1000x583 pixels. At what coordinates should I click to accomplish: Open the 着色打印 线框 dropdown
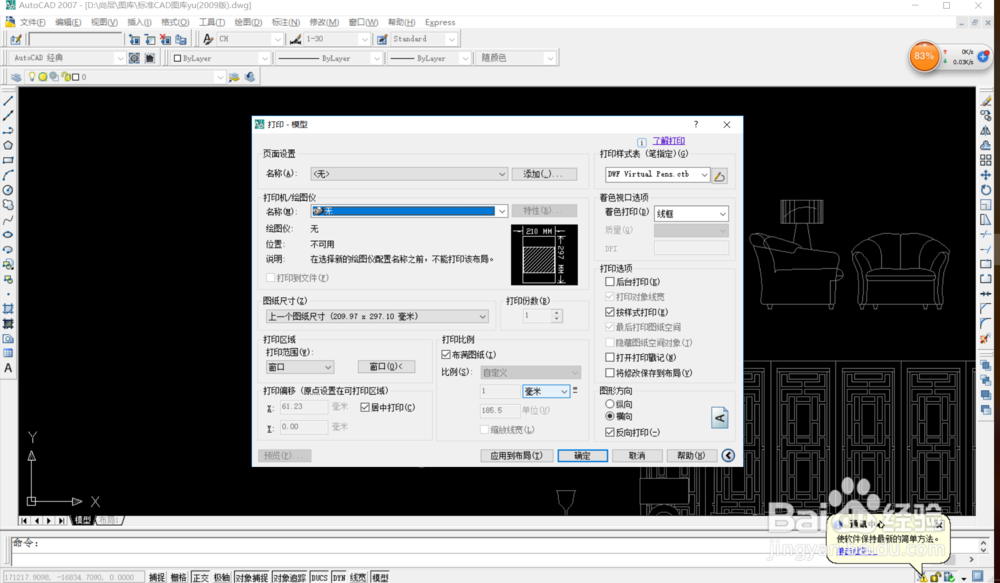tap(691, 214)
